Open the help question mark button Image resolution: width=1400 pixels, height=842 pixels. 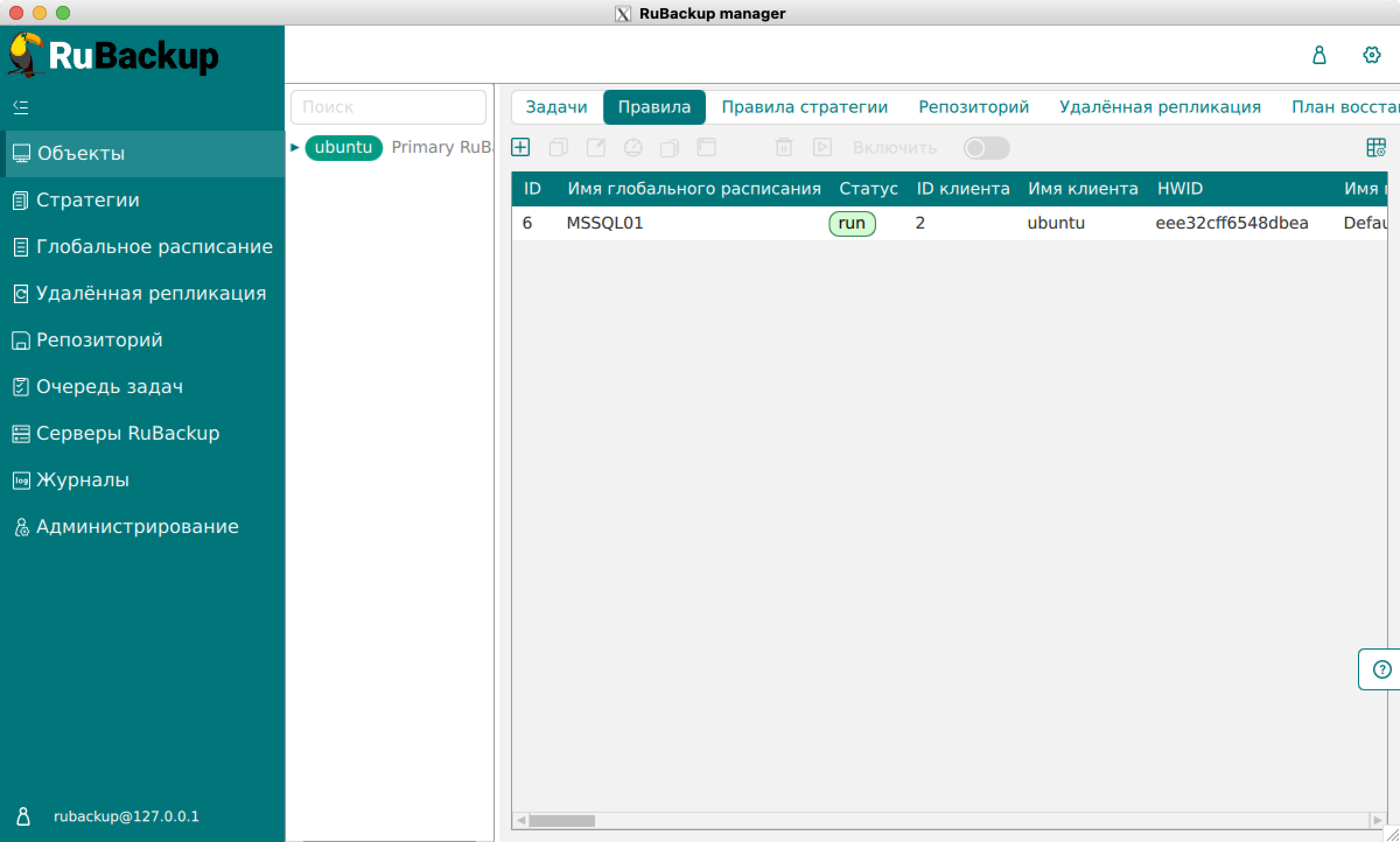(1381, 669)
